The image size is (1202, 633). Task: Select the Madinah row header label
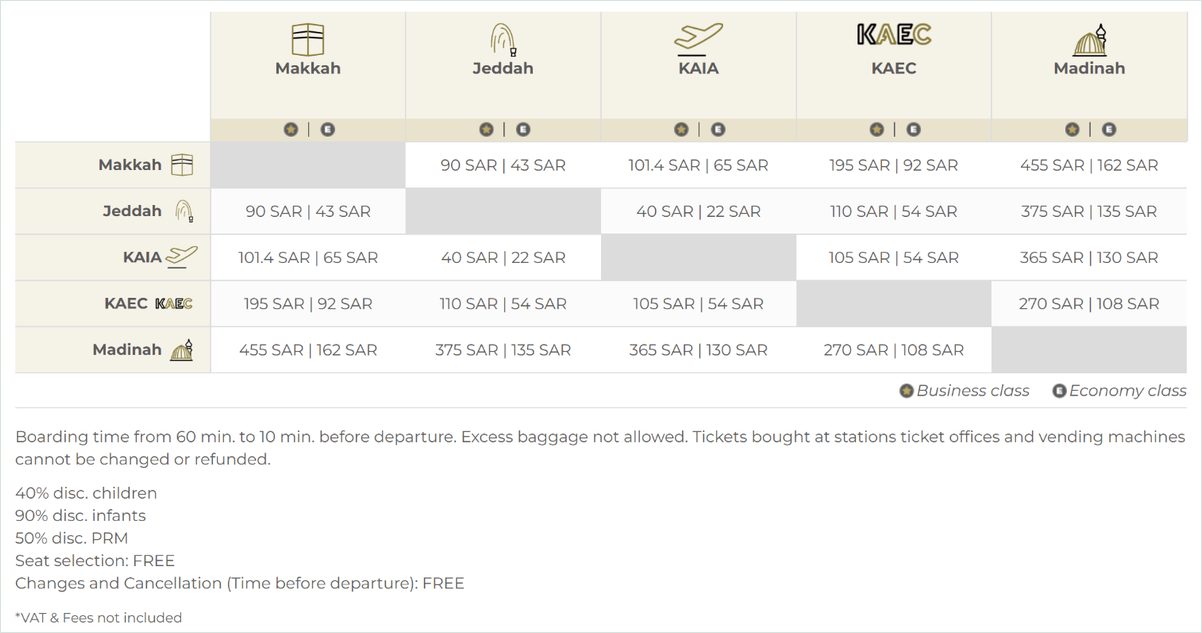click(x=127, y=350)
